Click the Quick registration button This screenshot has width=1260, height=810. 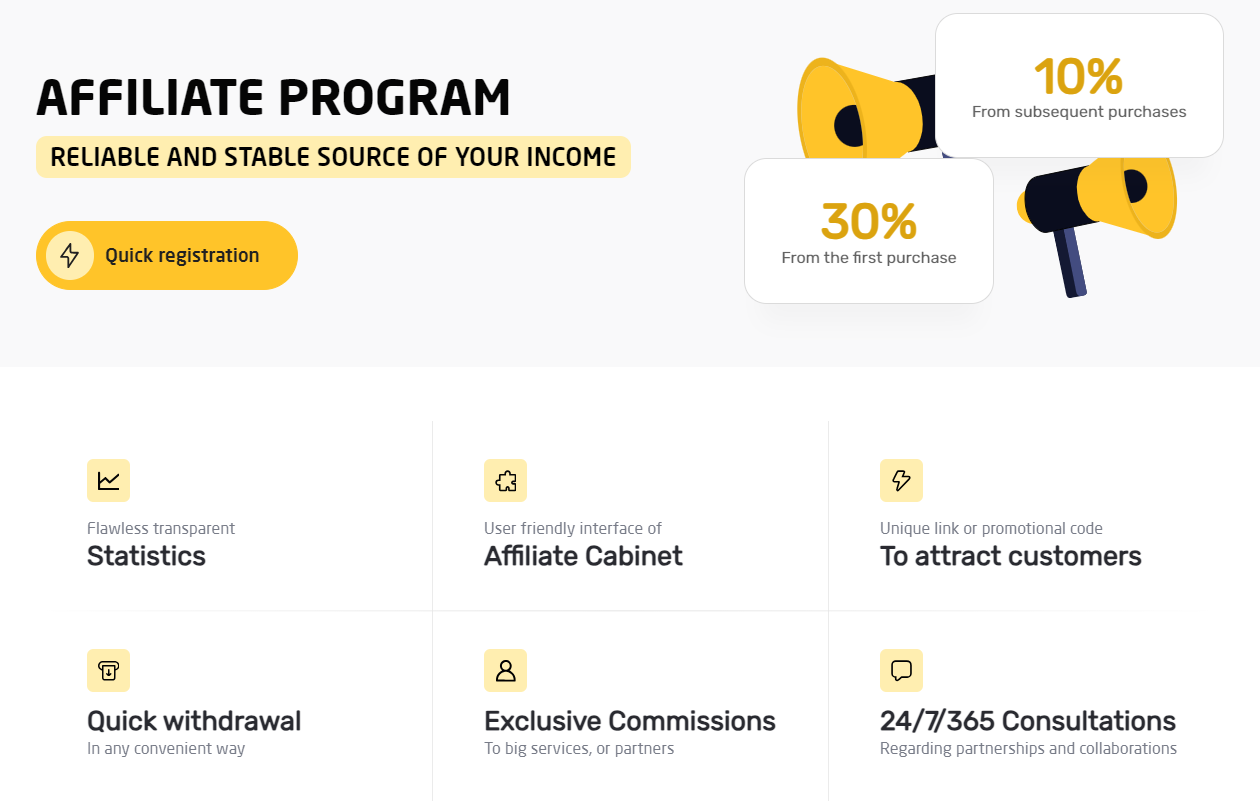click(167, 255)
